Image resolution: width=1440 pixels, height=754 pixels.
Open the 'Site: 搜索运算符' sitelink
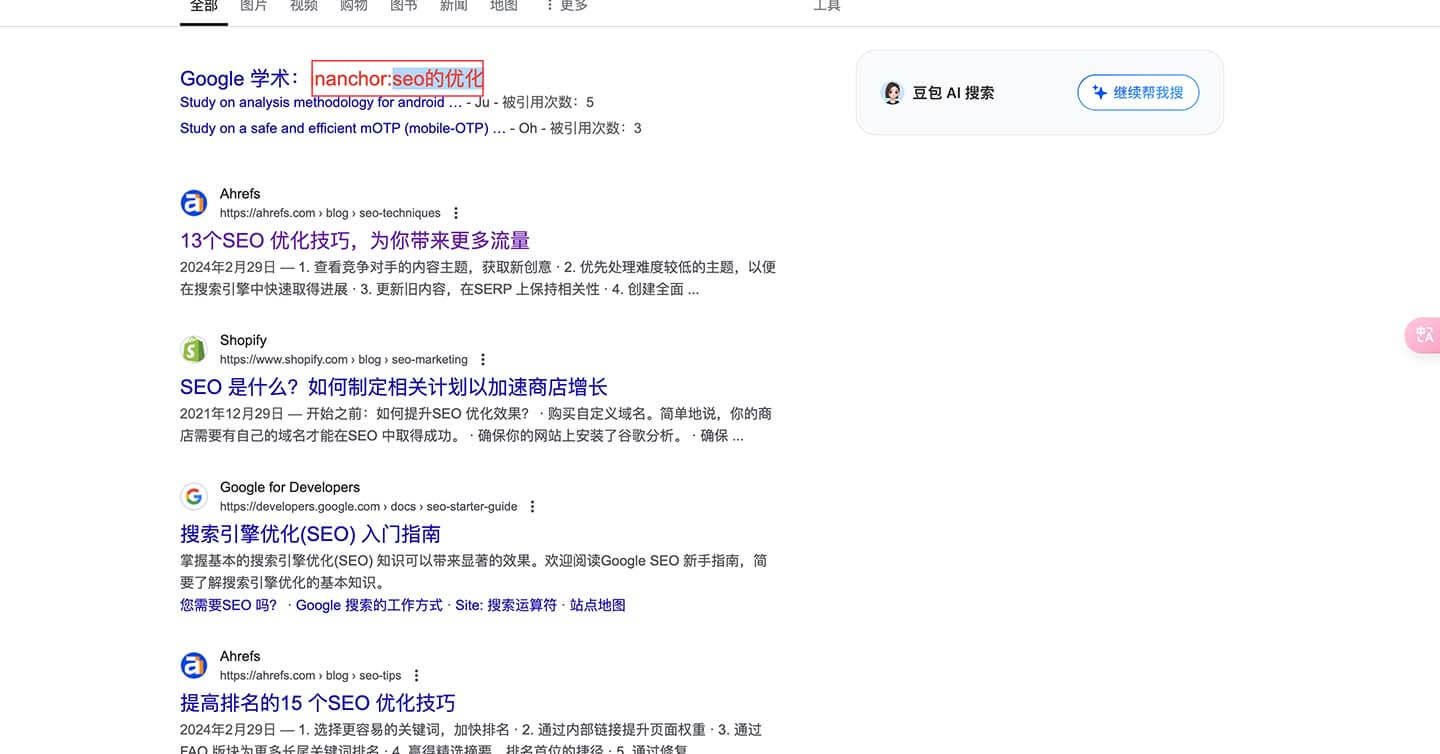[x=506, y=605]
